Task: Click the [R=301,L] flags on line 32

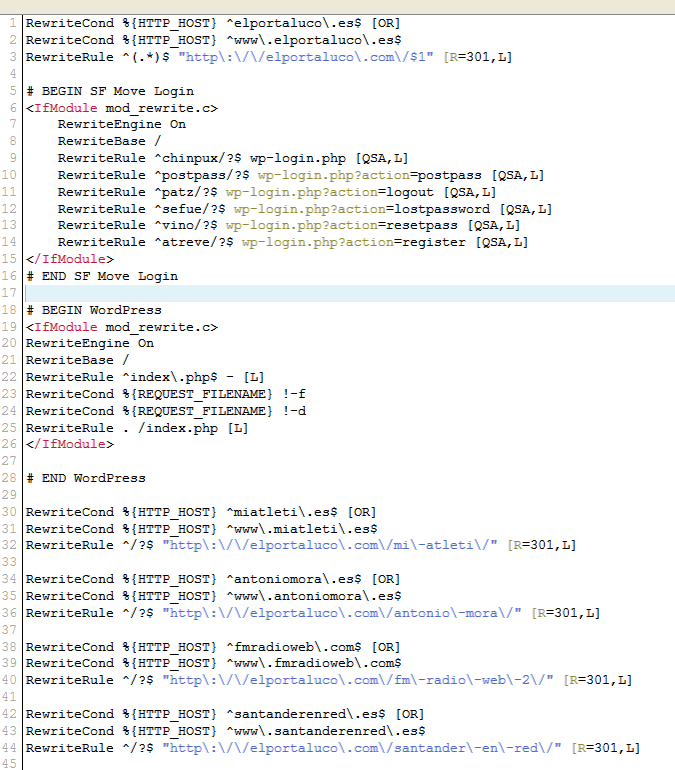Action: click(x=541, y=545)
